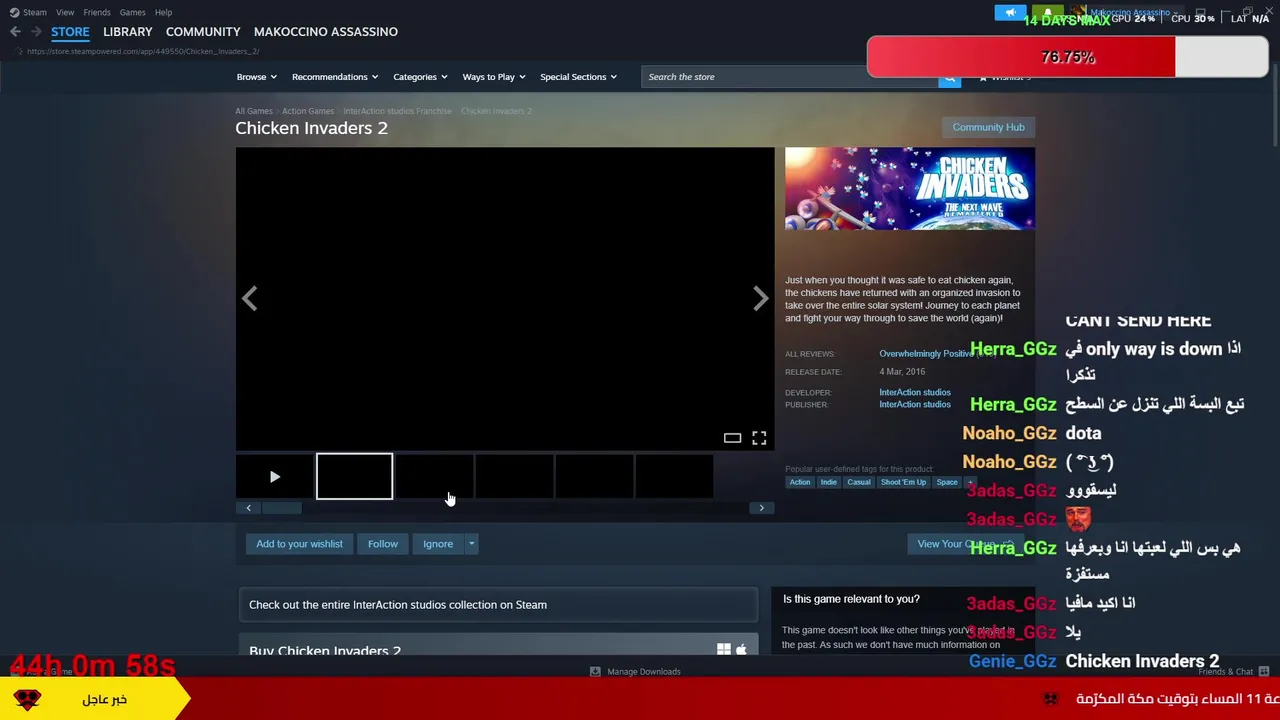Click the Ignore button

coord(438,544)
